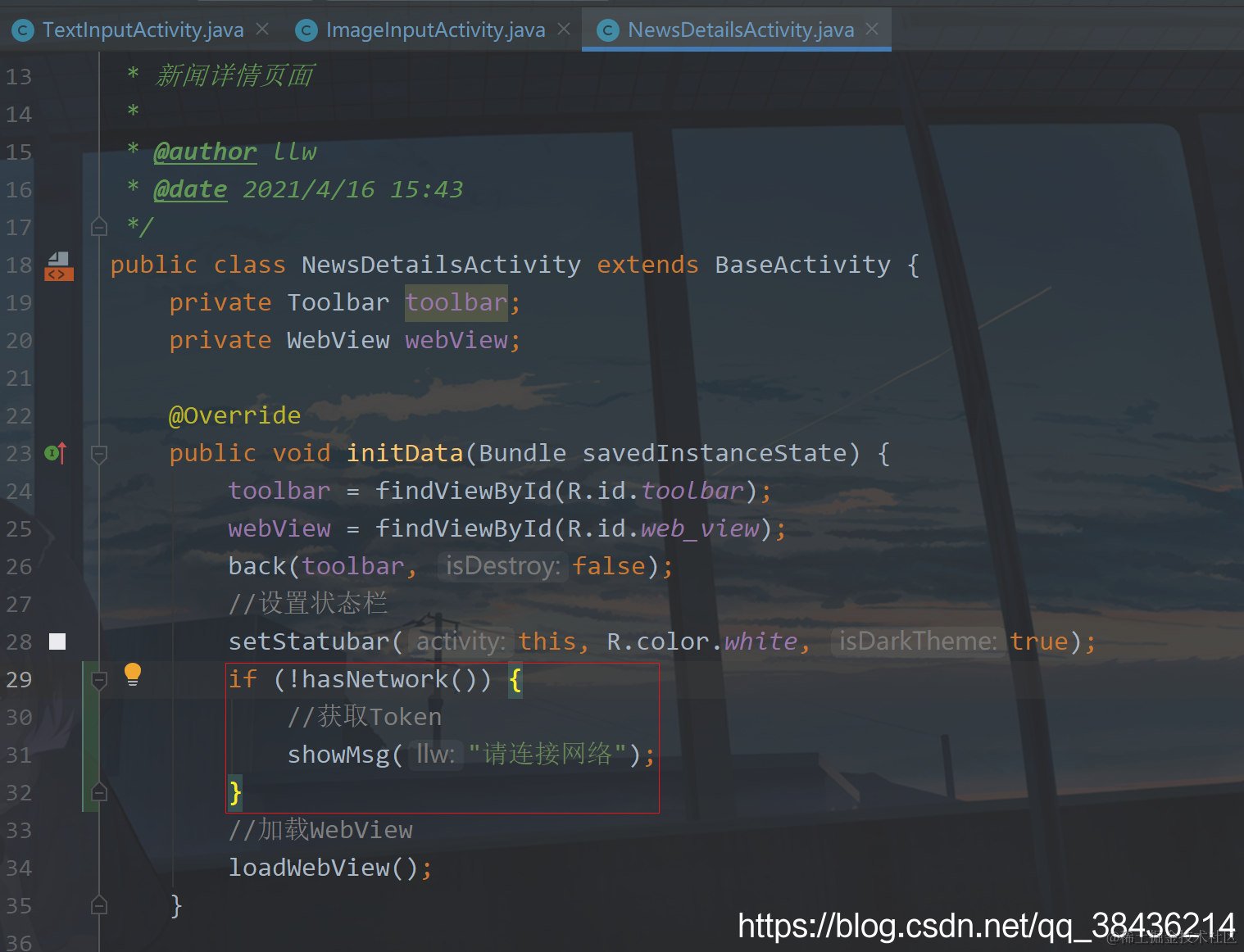Close the ImageInputActivity.java tab
This screenshot has width=1244, height=952.
564,29
